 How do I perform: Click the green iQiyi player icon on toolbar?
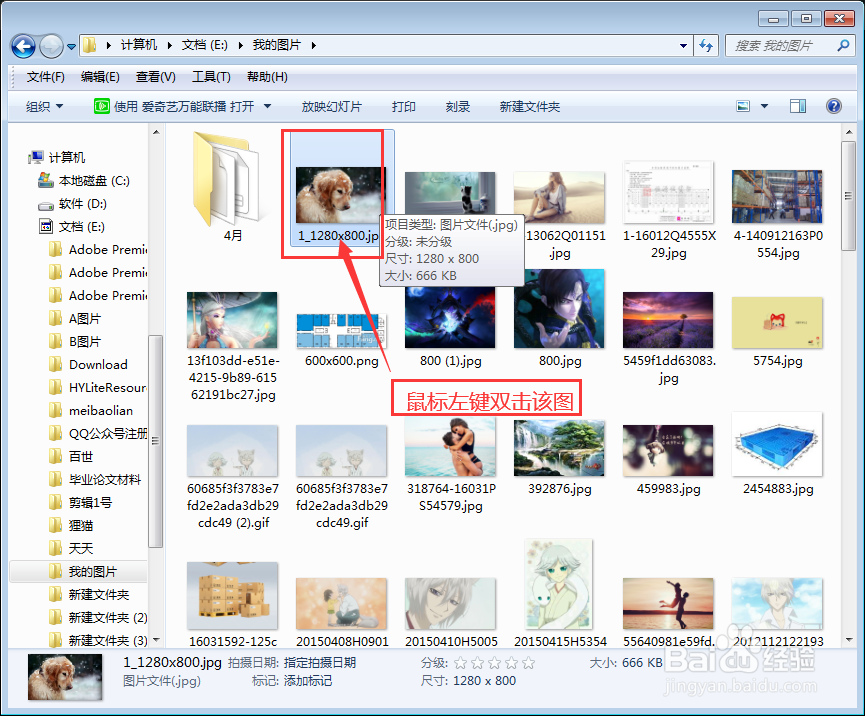(101, 105)
